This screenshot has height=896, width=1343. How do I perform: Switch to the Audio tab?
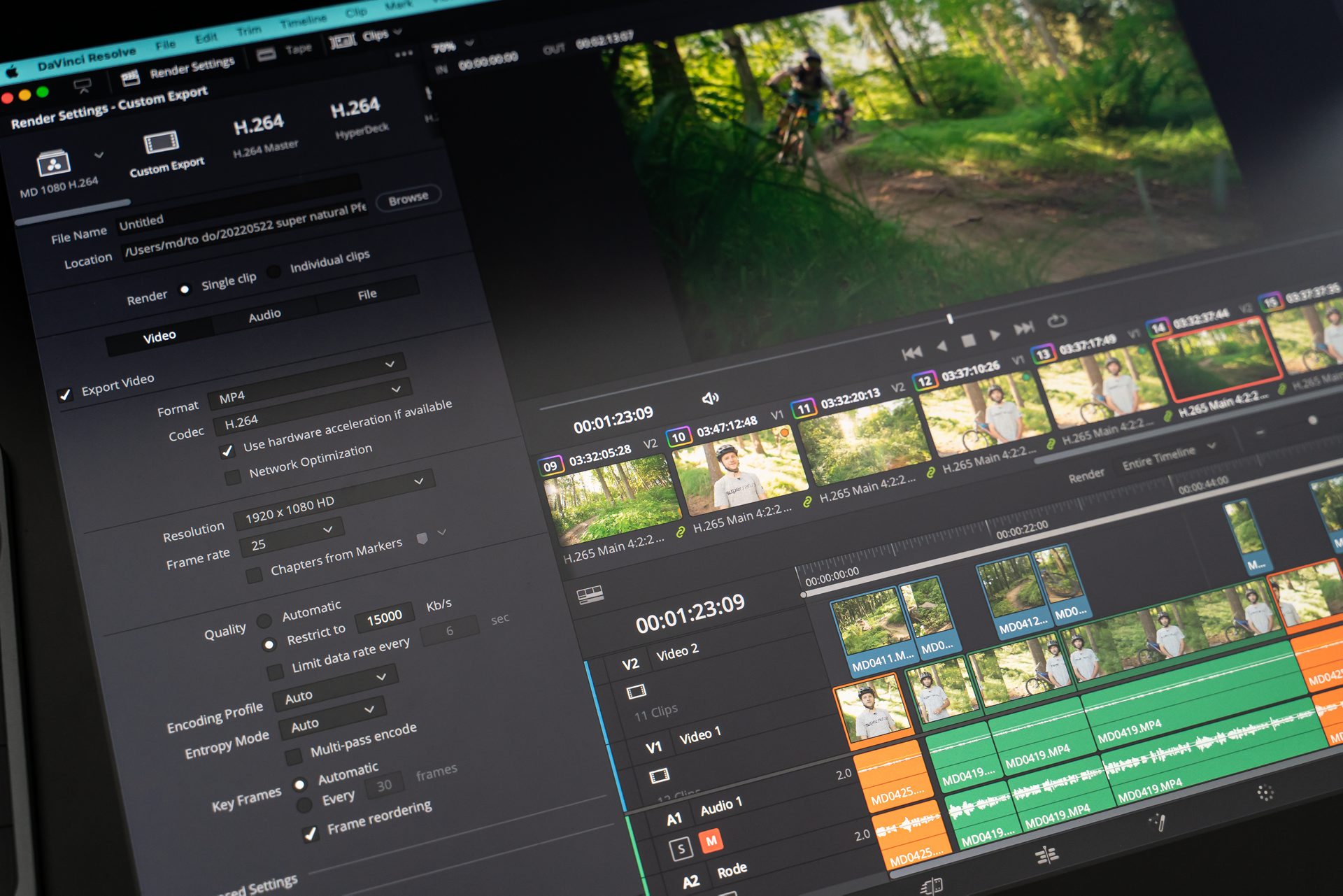tap(264, 315)
